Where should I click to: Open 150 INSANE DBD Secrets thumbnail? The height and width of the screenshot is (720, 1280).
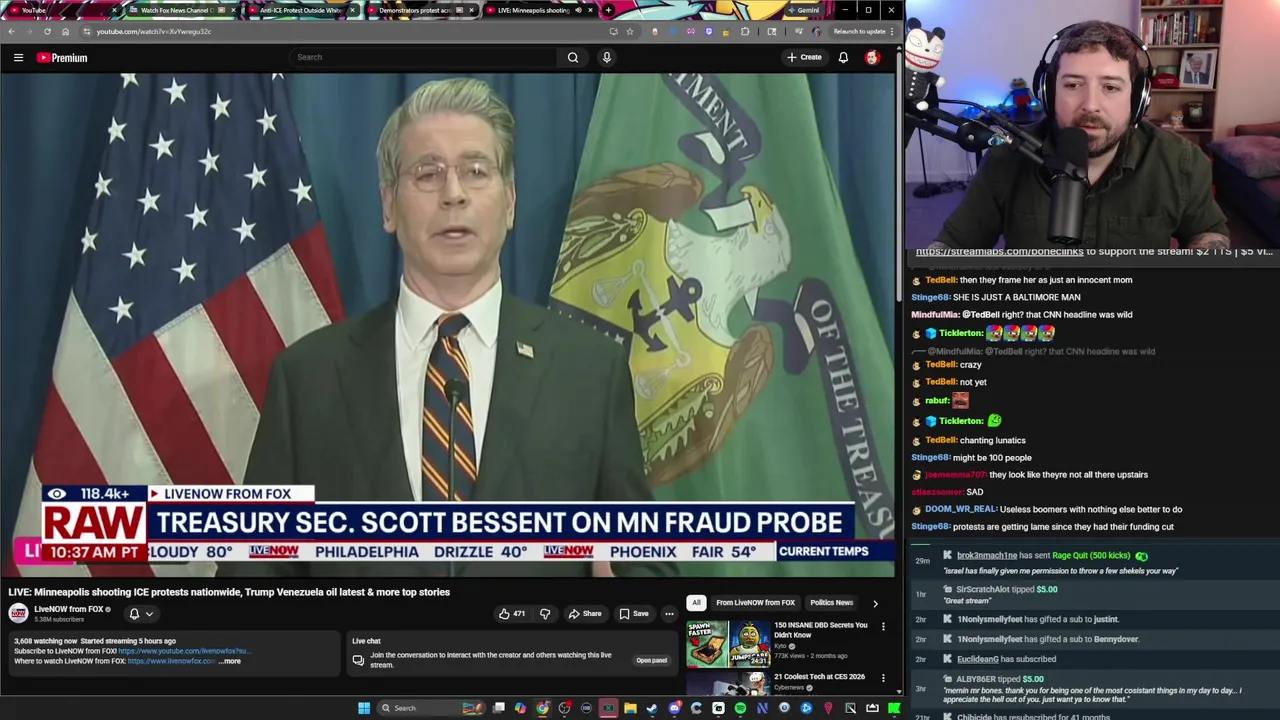click(x=728, y=644)
